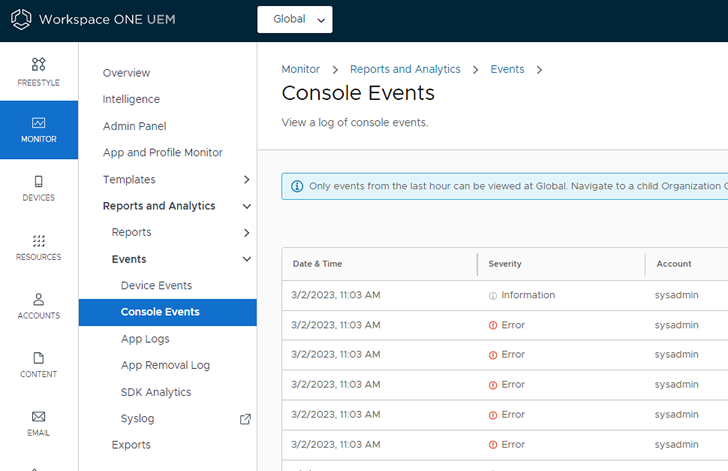Open the Content sidebar icon
Screen dimensions: 728x471
(39, 358)
